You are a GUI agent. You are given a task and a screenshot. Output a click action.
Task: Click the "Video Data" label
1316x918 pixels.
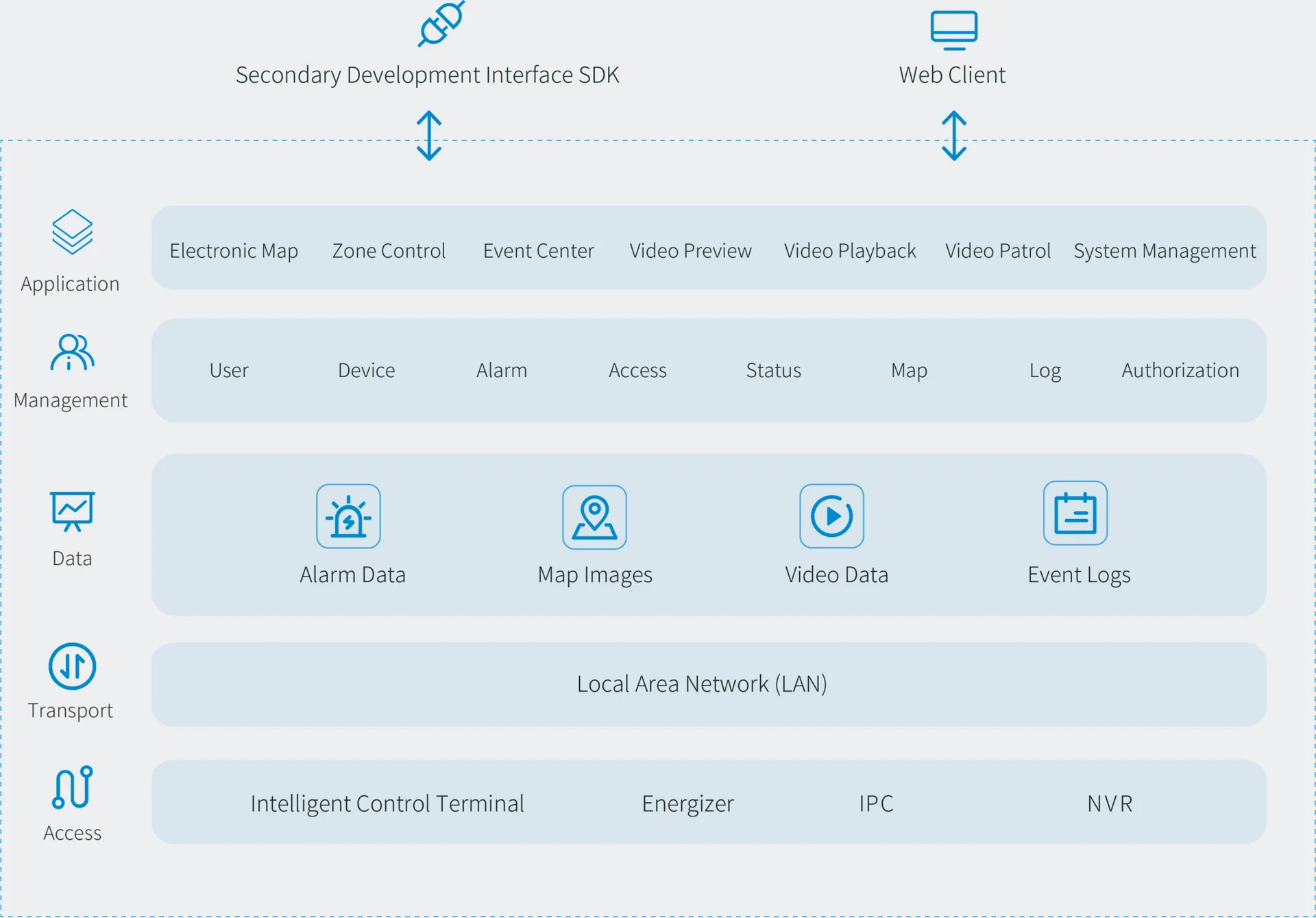point(836,575)
